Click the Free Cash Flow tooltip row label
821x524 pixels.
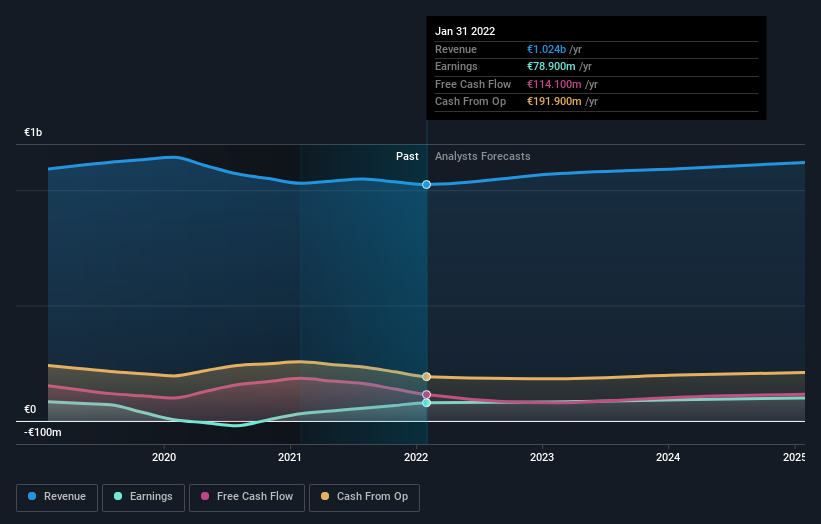[473, 84]
